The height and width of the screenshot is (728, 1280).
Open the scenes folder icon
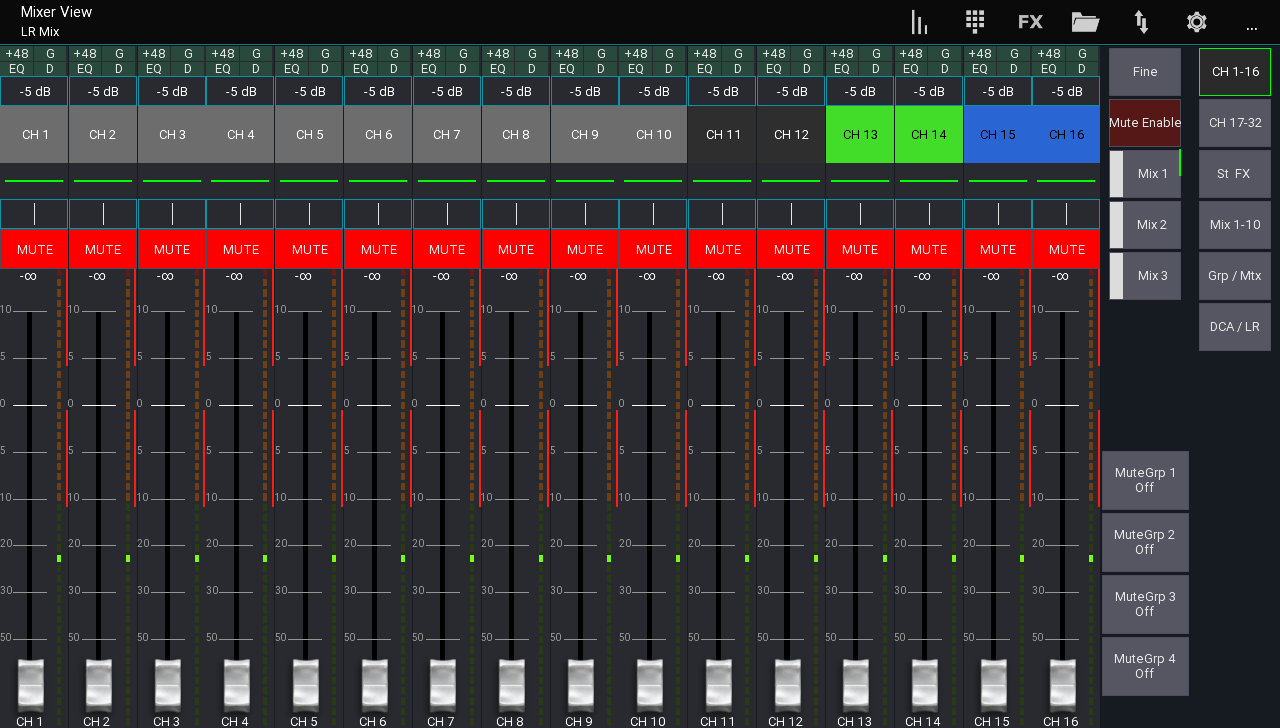coord(1085,21)
